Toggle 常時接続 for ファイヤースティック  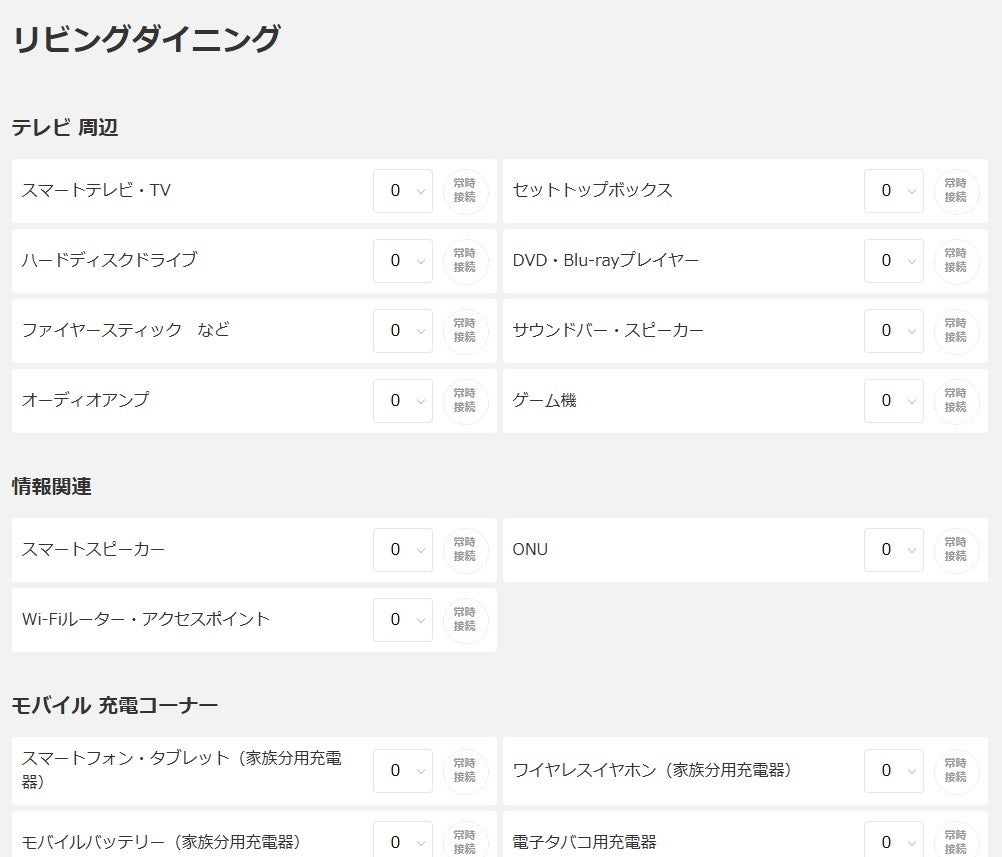pos(465,331)
